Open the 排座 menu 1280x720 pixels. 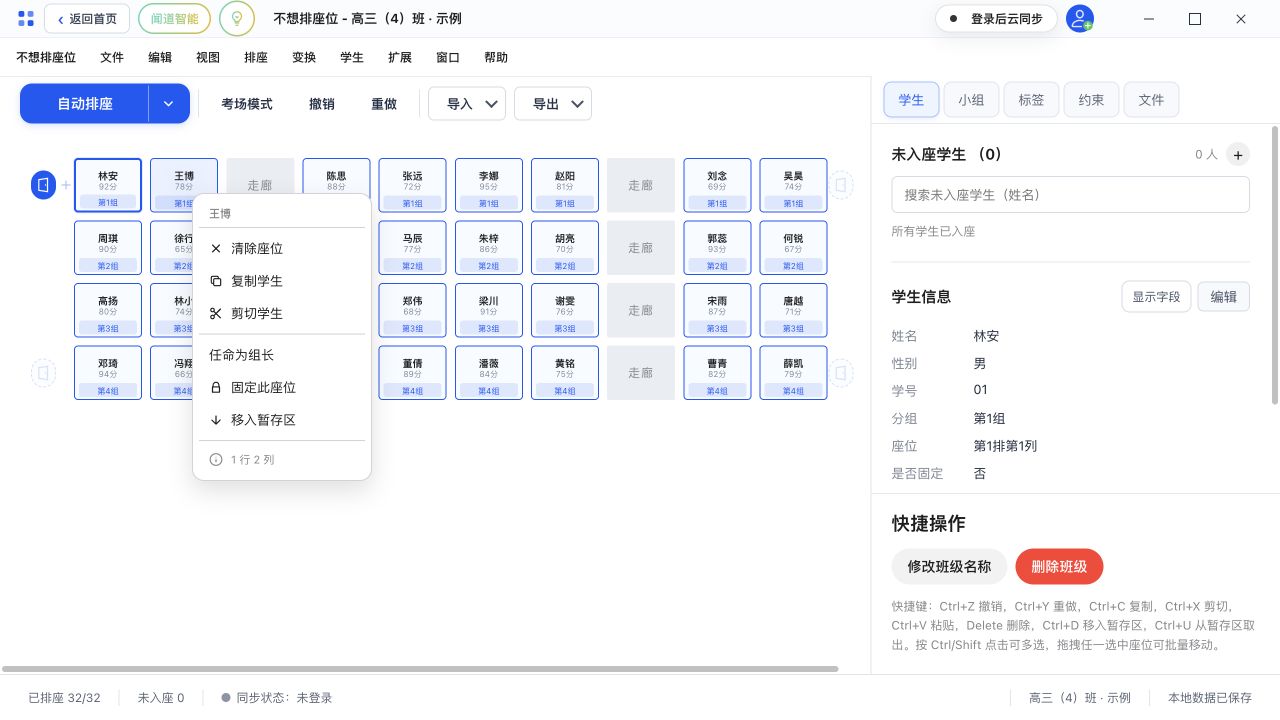[x=256, y=58]
